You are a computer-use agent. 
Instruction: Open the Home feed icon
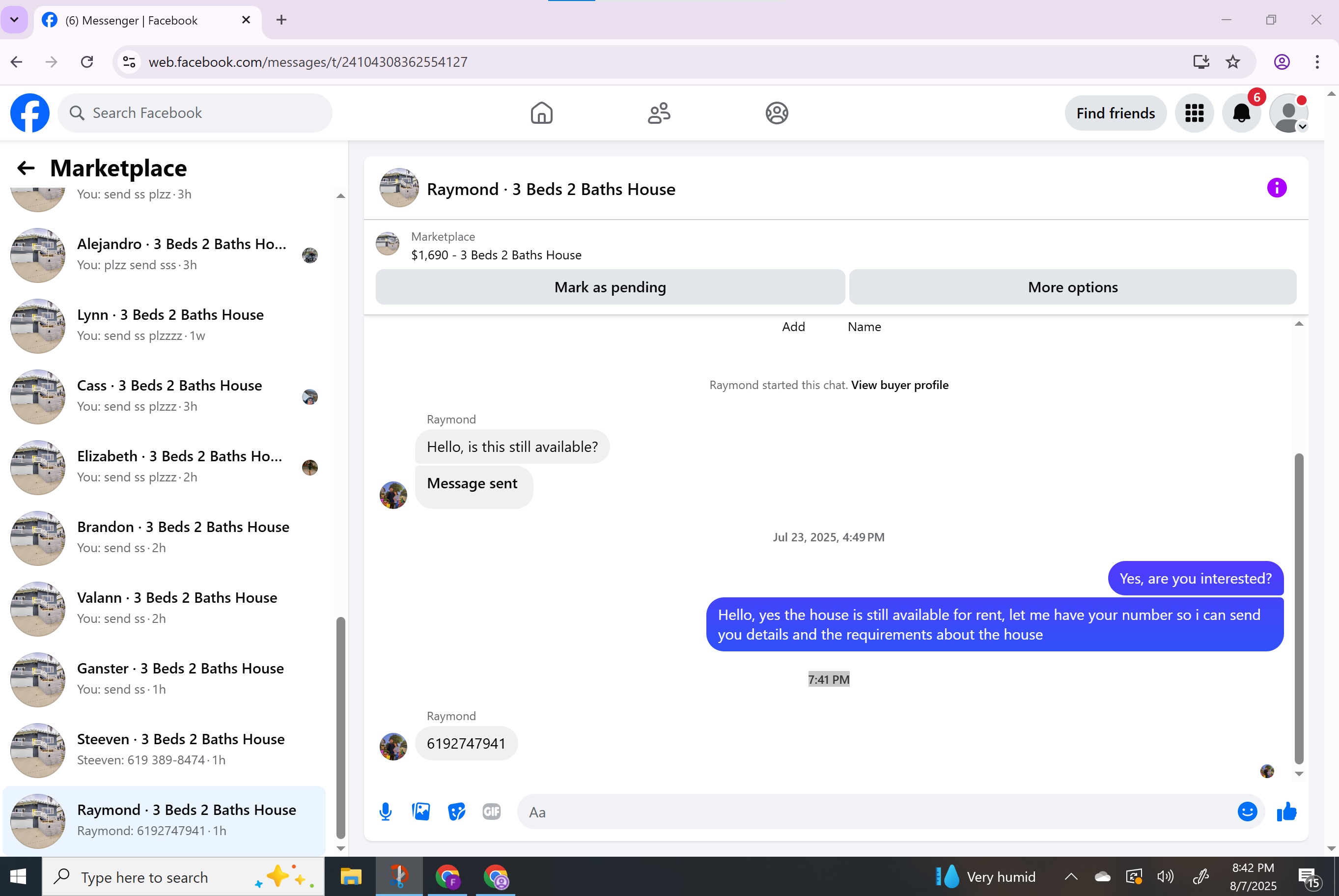pyautogui.click(x=541, y=112)
